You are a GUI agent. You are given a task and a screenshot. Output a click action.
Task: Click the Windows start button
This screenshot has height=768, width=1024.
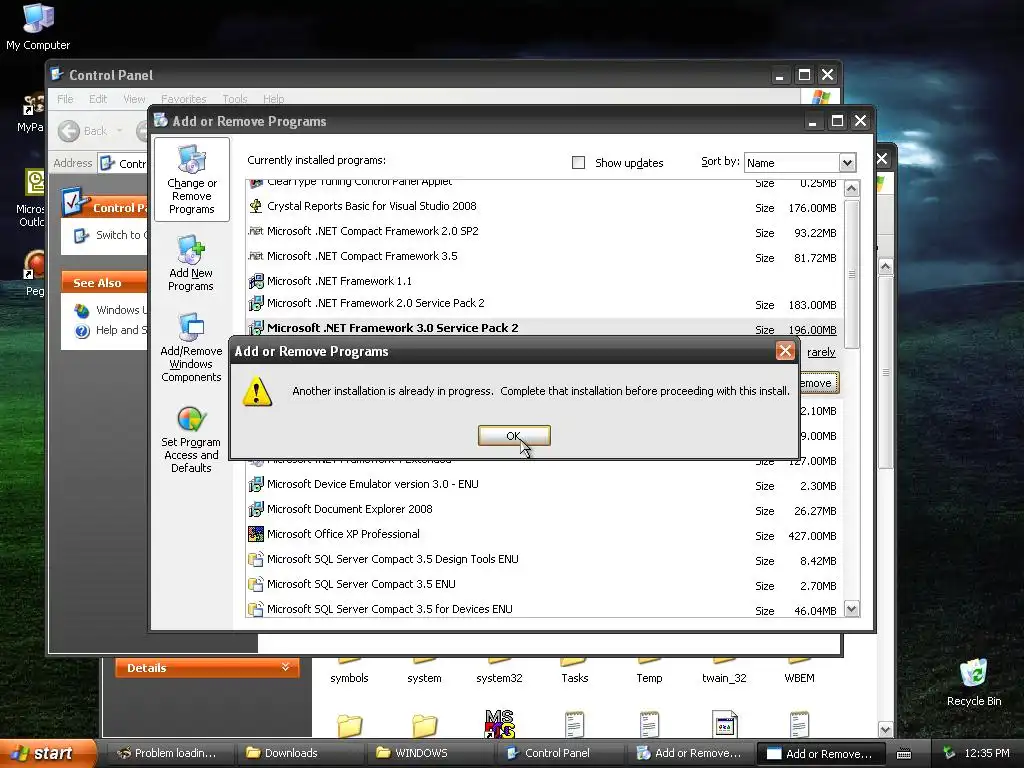coord(47,753)
